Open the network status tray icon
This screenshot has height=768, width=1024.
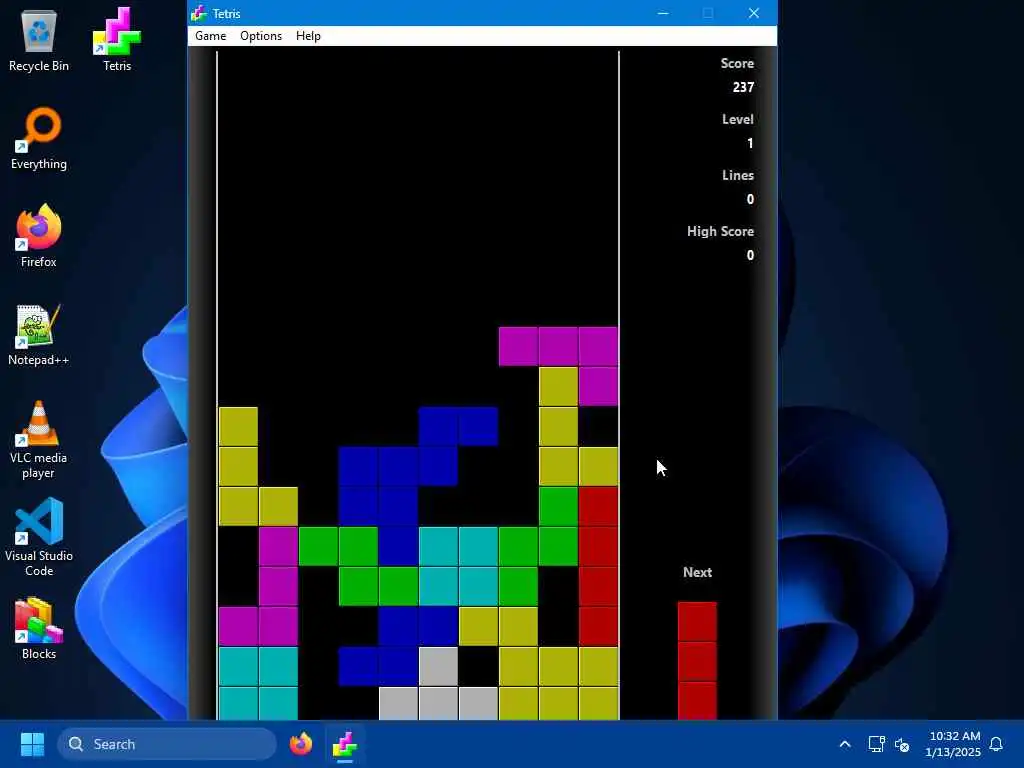[x=876, y=744]
